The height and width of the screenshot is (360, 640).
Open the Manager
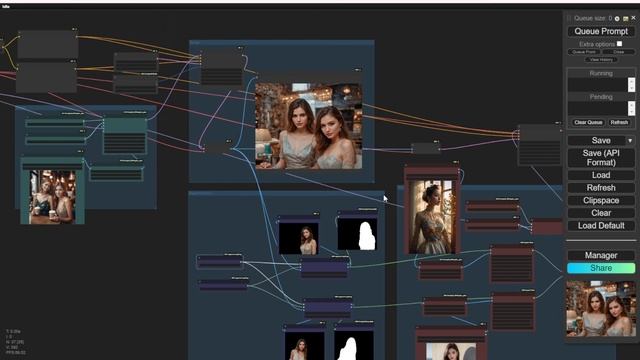click(x=601, y=256)
